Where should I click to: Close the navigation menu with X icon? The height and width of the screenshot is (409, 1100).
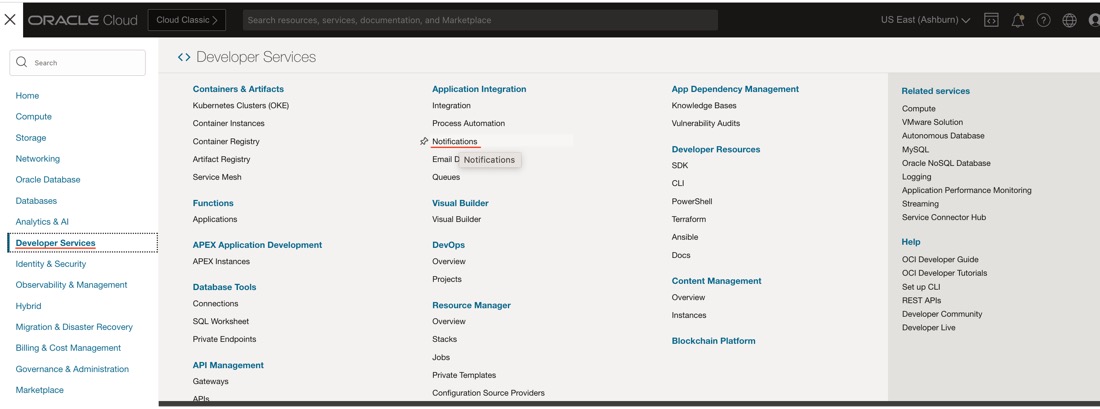[10, 19]
